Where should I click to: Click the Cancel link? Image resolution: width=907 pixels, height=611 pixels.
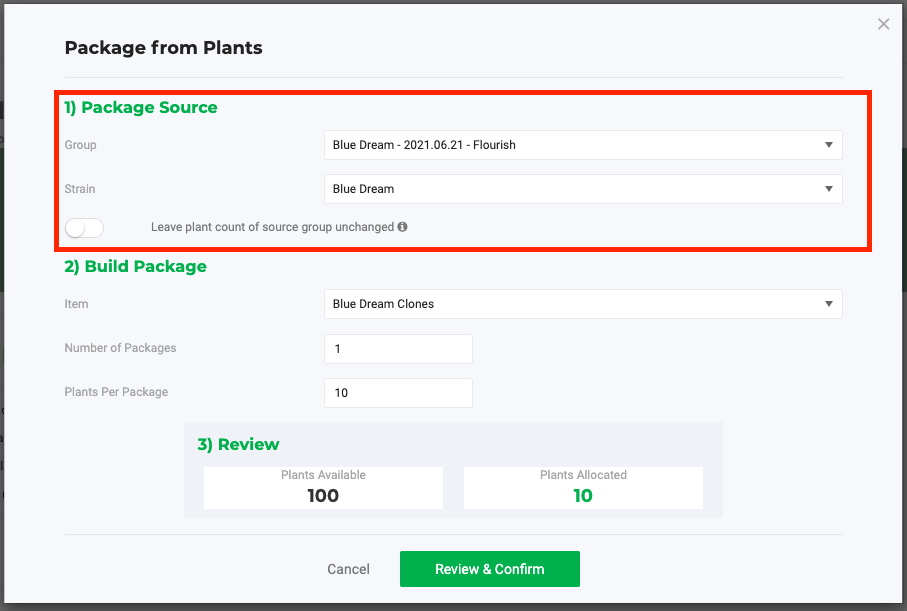point(348,569)
